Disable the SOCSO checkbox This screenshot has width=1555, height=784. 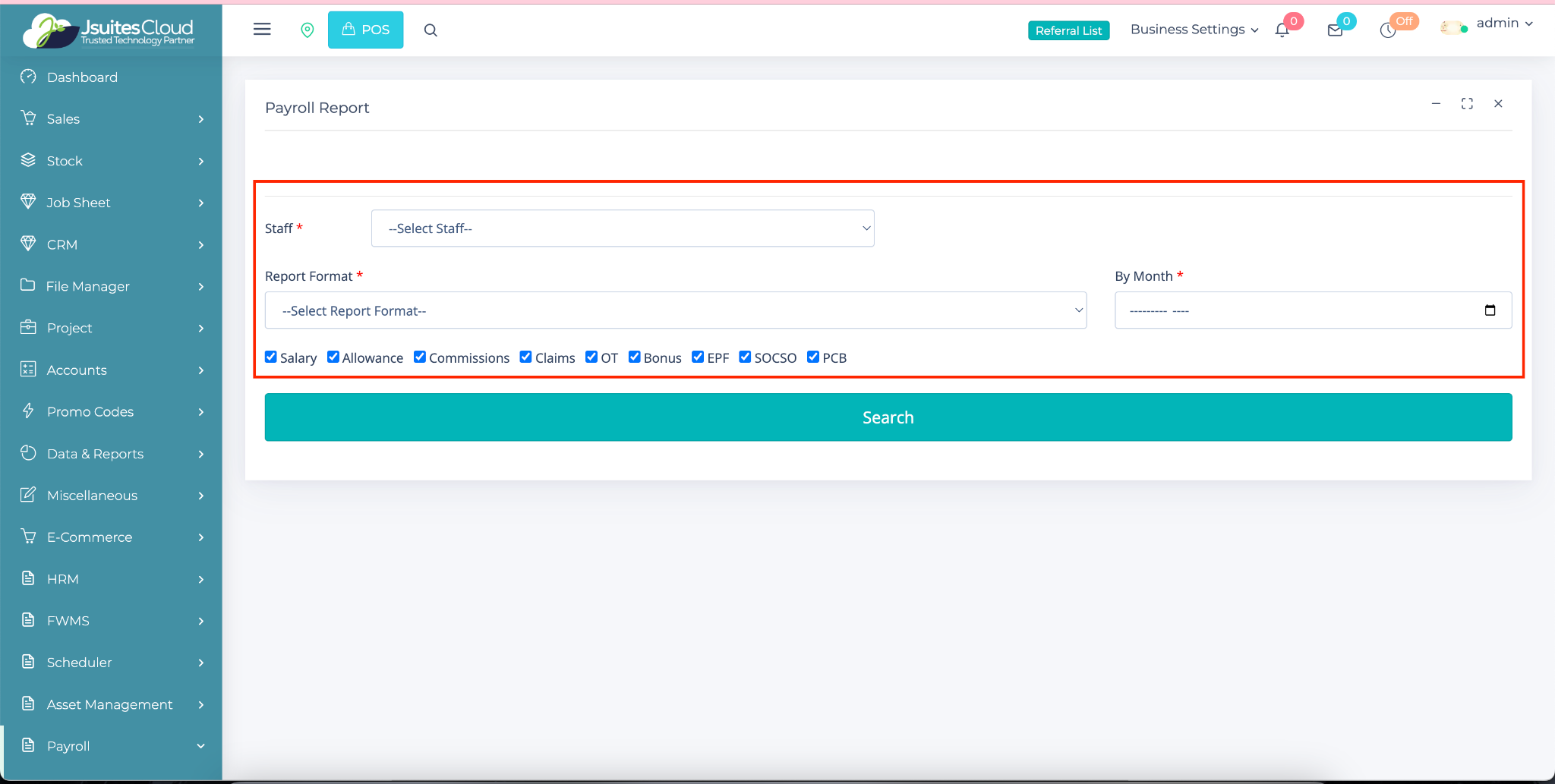[x=745, y=357]
